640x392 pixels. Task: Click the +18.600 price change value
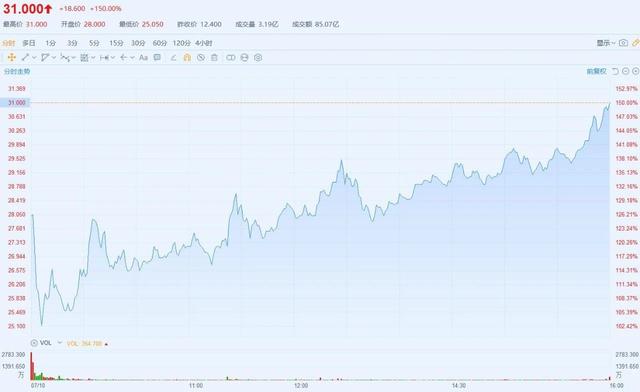click(x=72, y=9)
